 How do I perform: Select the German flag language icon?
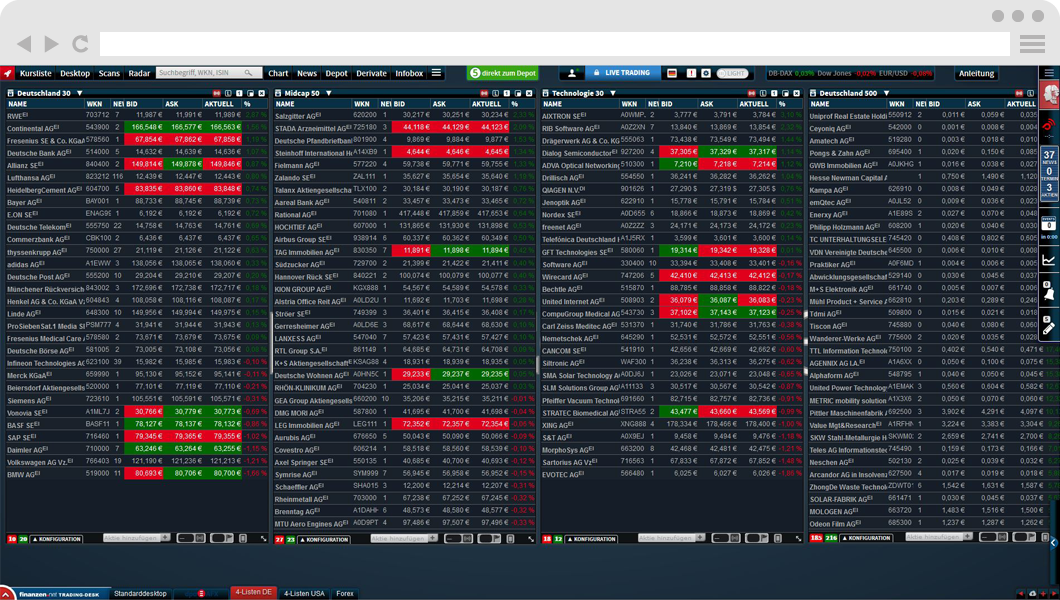coord(672,73)
